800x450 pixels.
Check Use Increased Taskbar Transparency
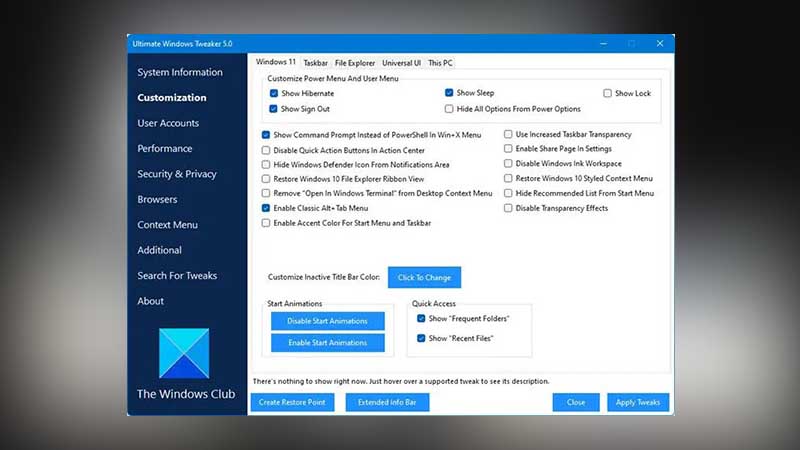pos(508,134)
